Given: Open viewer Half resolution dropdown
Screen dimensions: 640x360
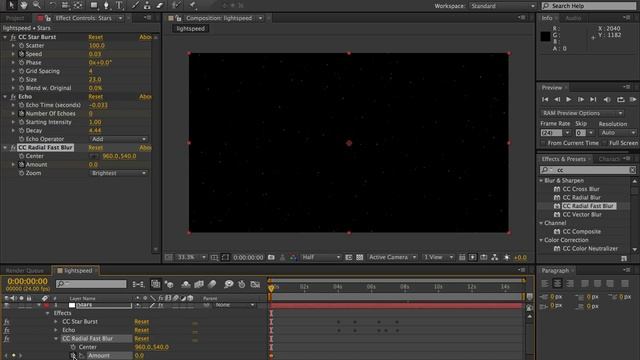Looking at the screenshot, I should (x=321, y=257).
